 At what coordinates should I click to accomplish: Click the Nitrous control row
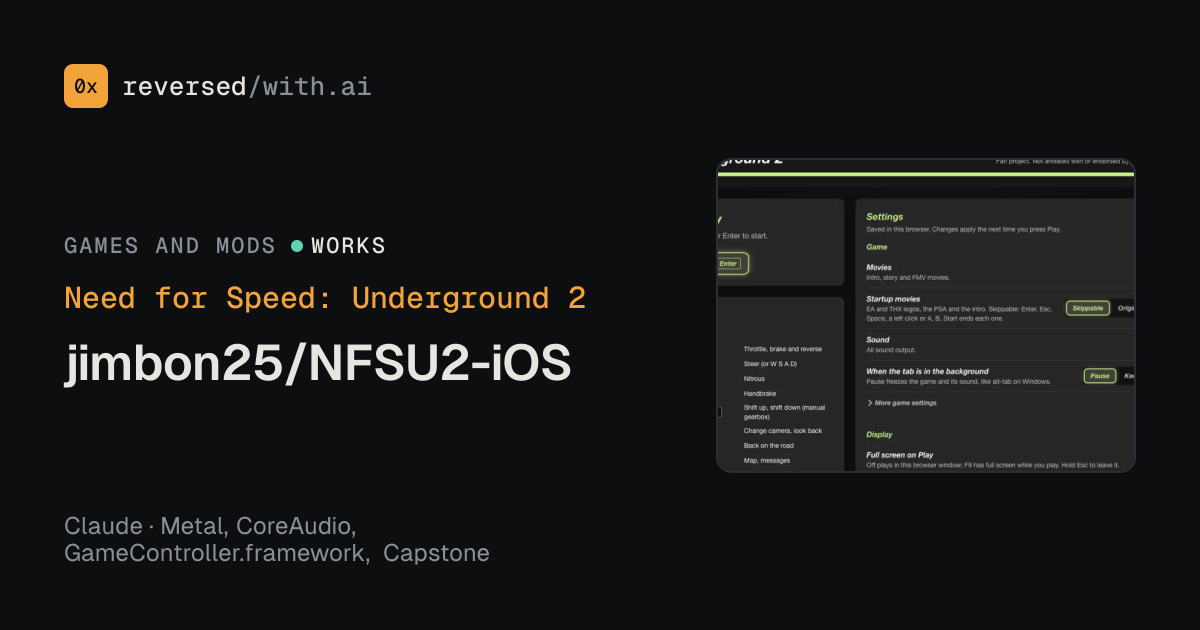click(x=755, y=379)
